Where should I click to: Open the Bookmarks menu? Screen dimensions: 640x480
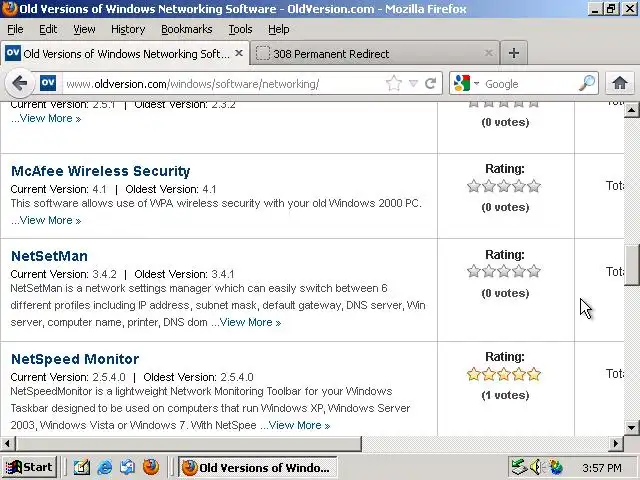pyautogui.click(x=187, y=29)
